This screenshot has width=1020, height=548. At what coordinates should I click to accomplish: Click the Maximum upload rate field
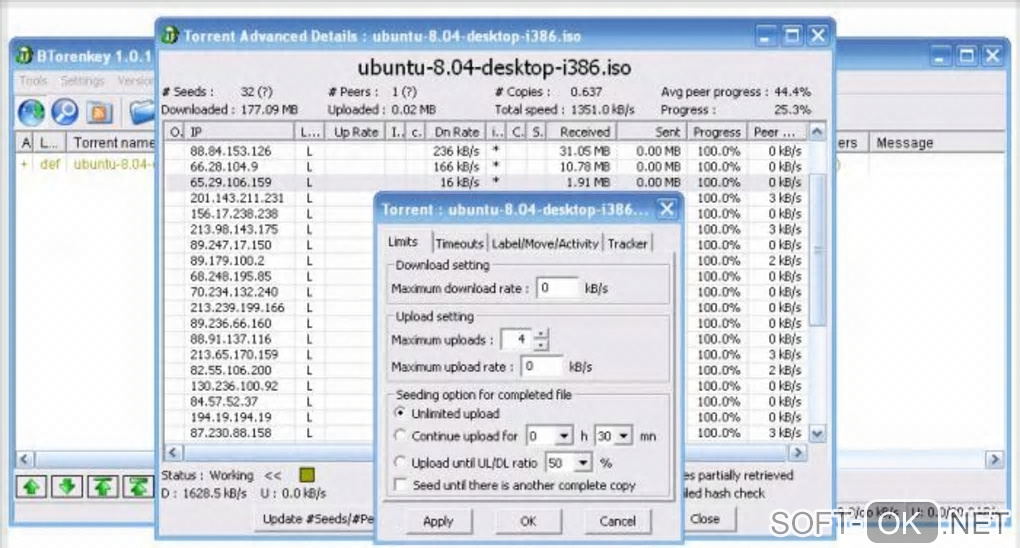click(x=542, y=366)
